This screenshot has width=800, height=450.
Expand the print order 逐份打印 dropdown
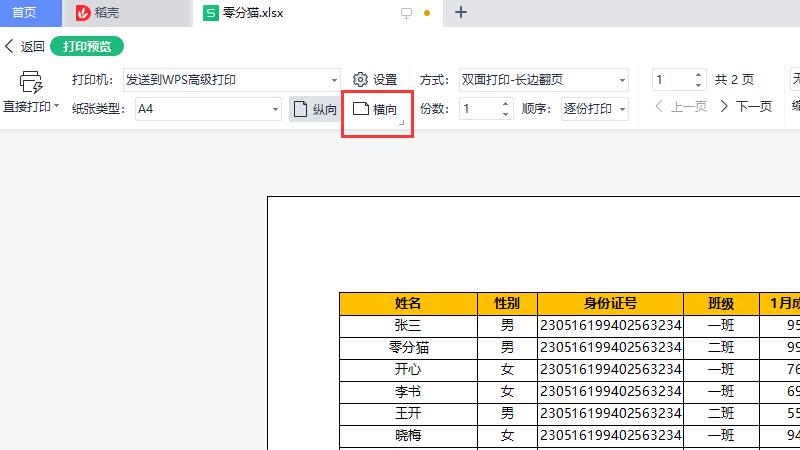[x=622, y=109]
